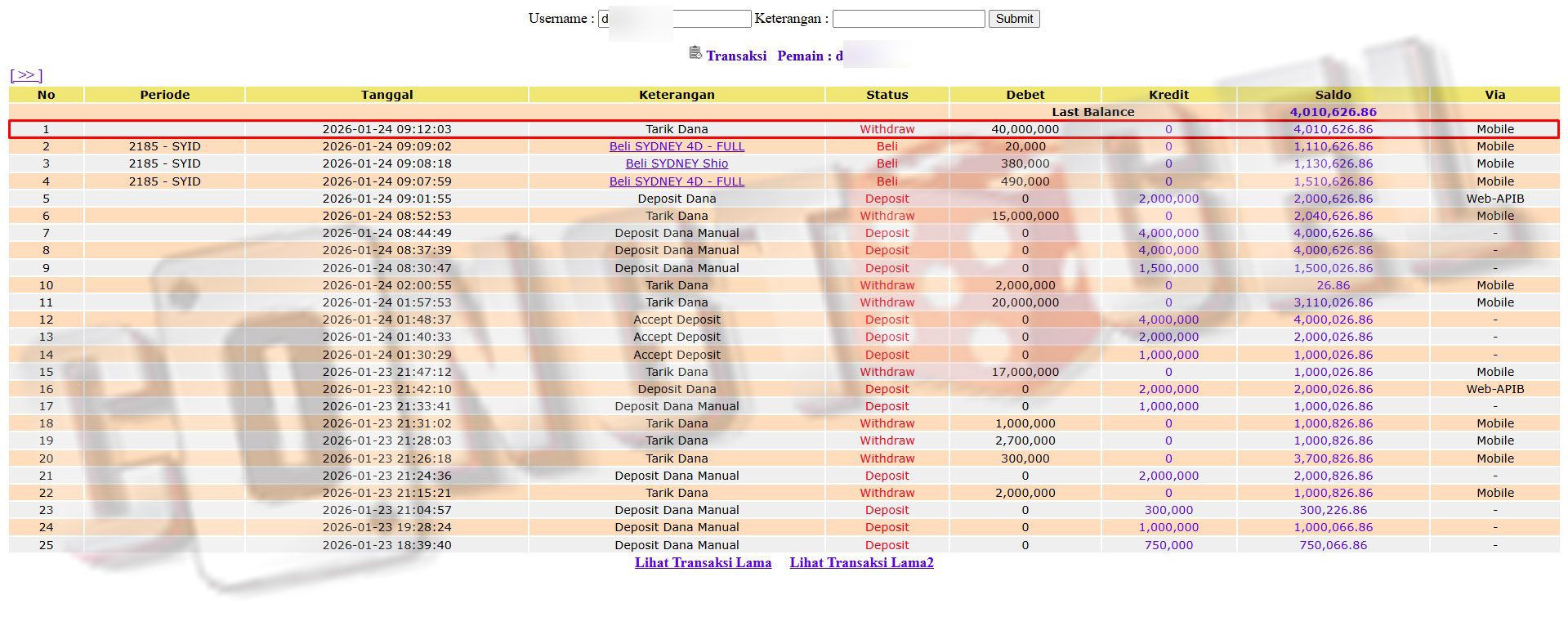Screen dimensions: 1568x635
Task: Follow the Lihat Transaksi Lama link
Action: [703, 562]
